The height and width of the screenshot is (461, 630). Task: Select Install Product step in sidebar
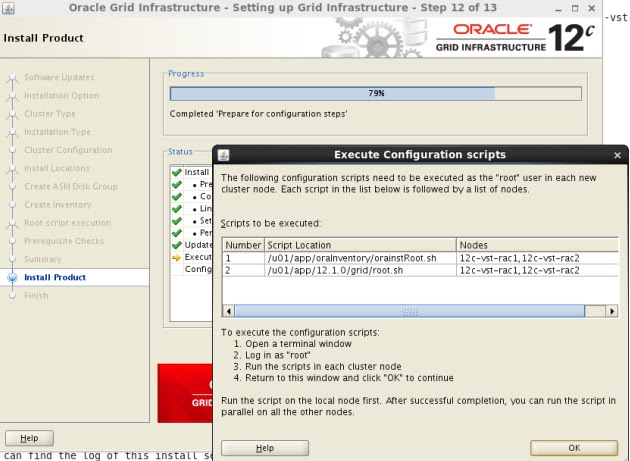[55, 277]
